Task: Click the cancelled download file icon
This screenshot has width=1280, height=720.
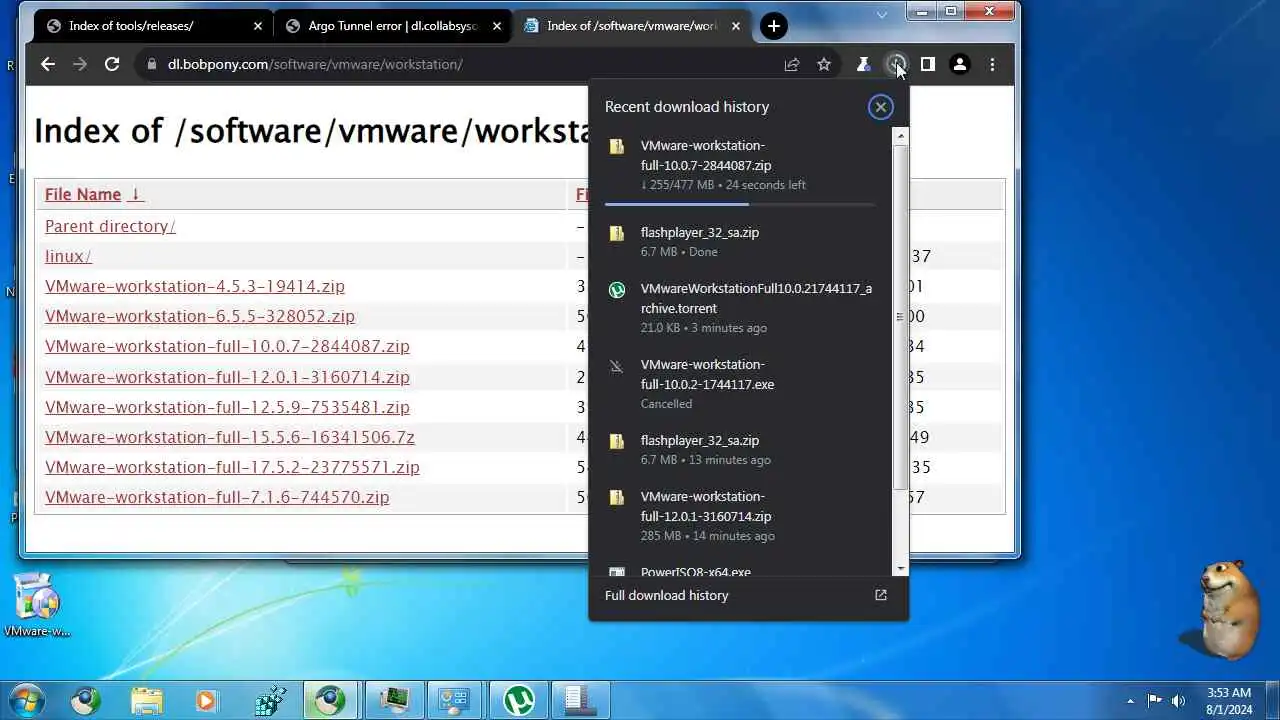Action: (617, 366)
